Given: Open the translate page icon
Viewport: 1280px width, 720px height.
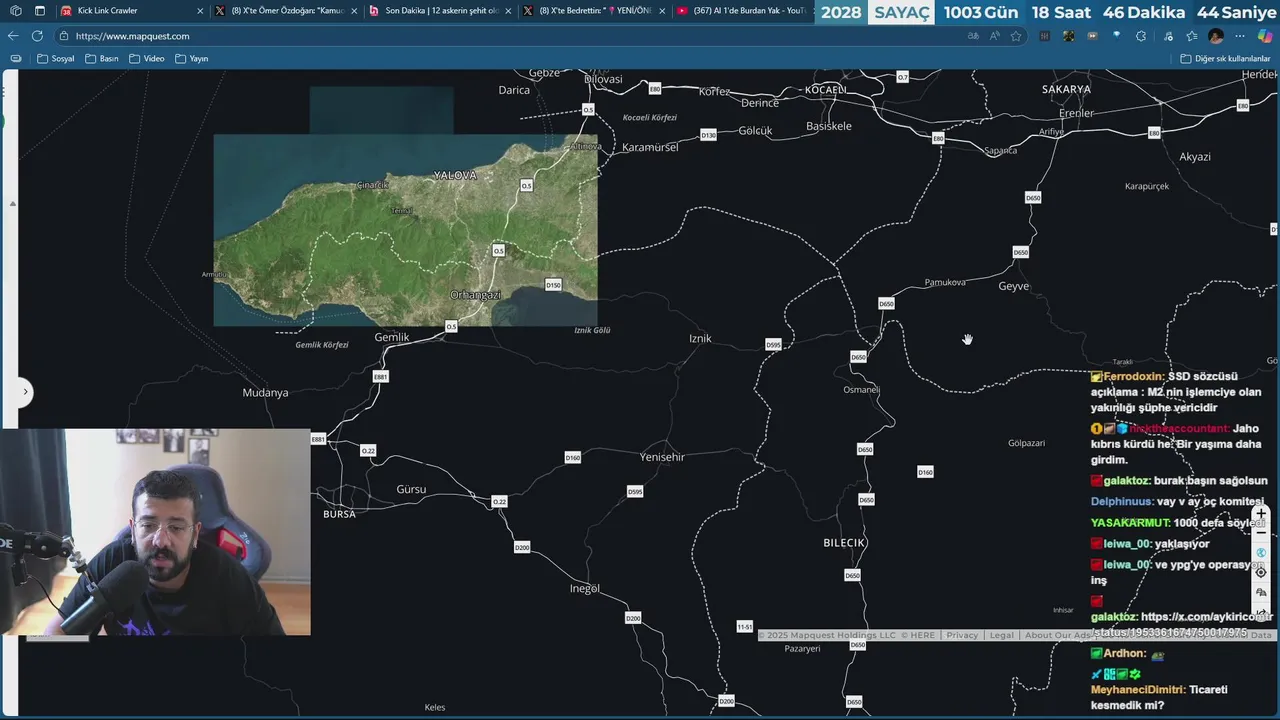Looking at the screenshot, I should pyautogui.click(x=973, y=36).
